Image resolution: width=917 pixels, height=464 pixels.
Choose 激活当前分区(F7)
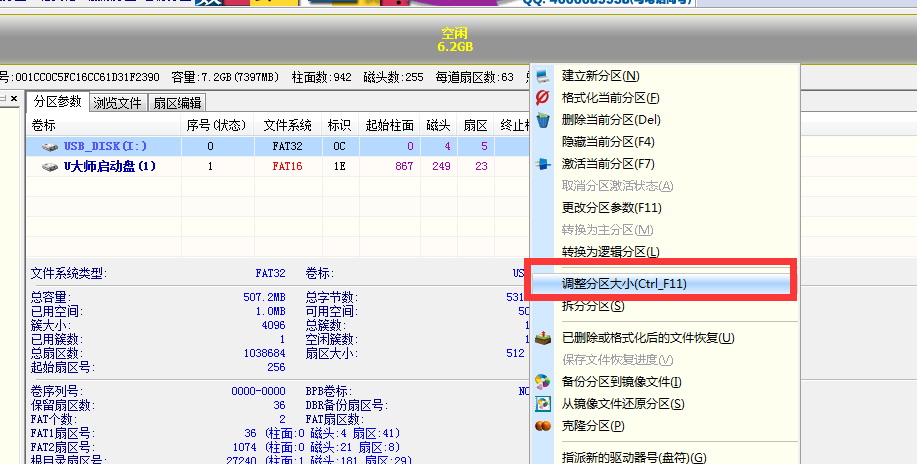click(608, 164)
